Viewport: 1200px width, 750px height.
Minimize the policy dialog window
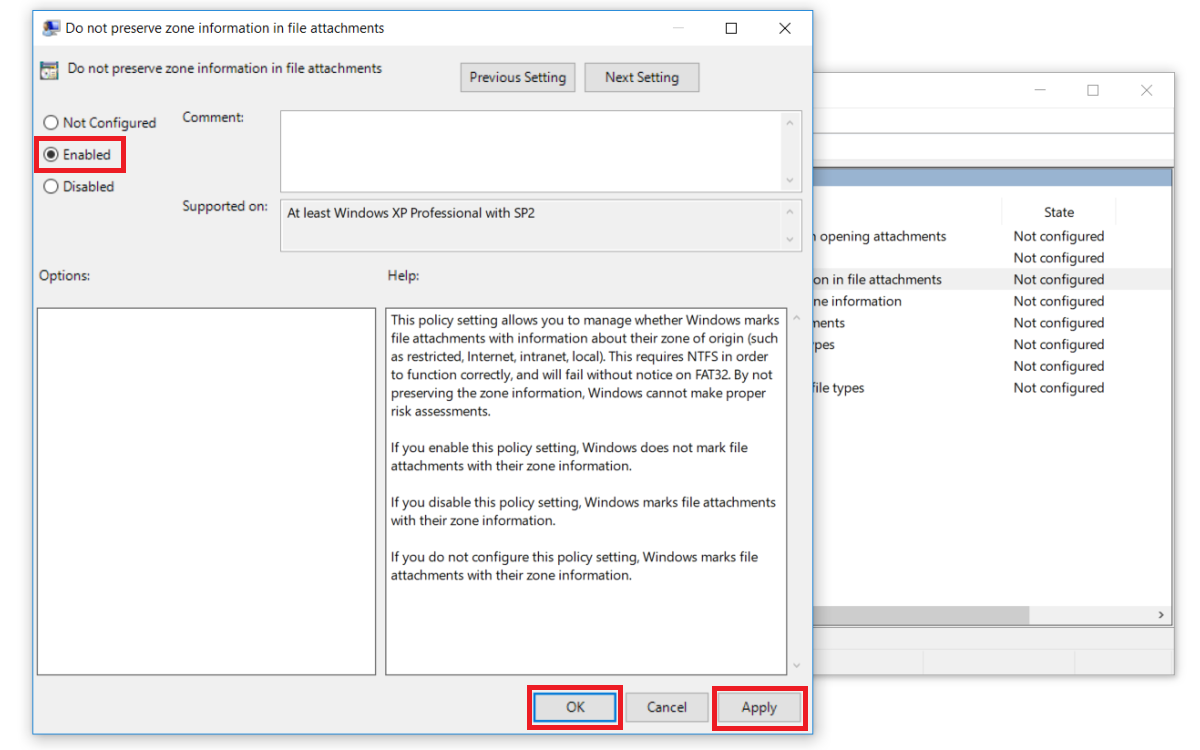[x=678, y=28]
